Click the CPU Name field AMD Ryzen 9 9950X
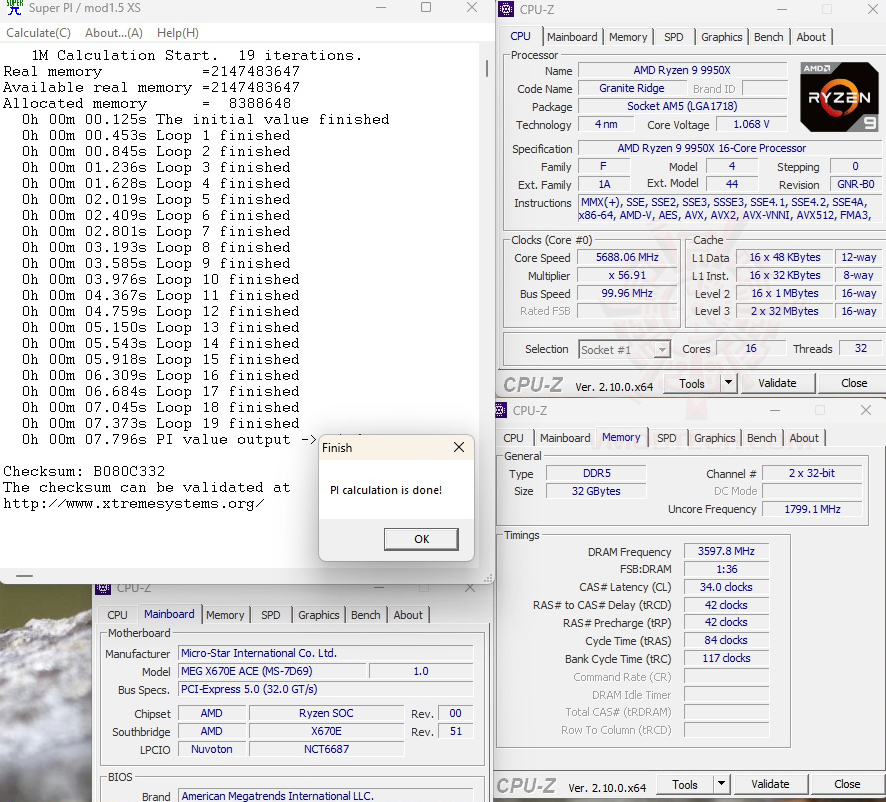 pyautogui.click(x=682, y=71)
